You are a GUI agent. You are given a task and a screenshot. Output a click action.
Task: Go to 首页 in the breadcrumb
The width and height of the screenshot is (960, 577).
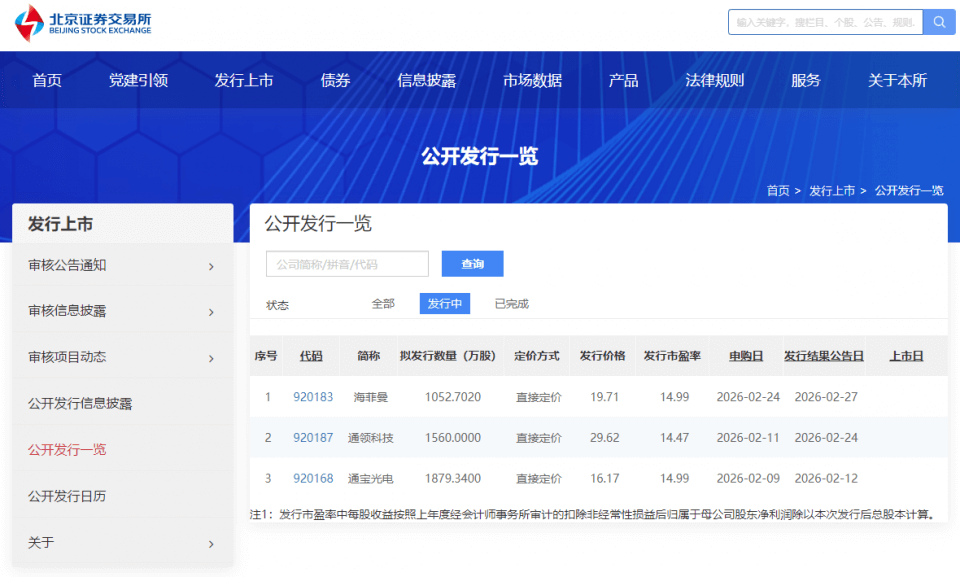pyautogui.click(x=777, y=190)
